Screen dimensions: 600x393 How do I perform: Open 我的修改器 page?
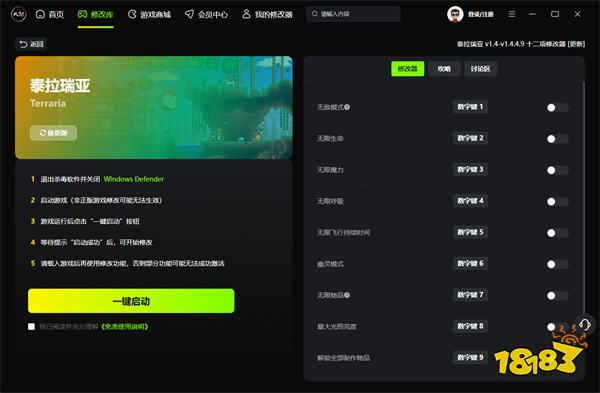tap(267, 15)
